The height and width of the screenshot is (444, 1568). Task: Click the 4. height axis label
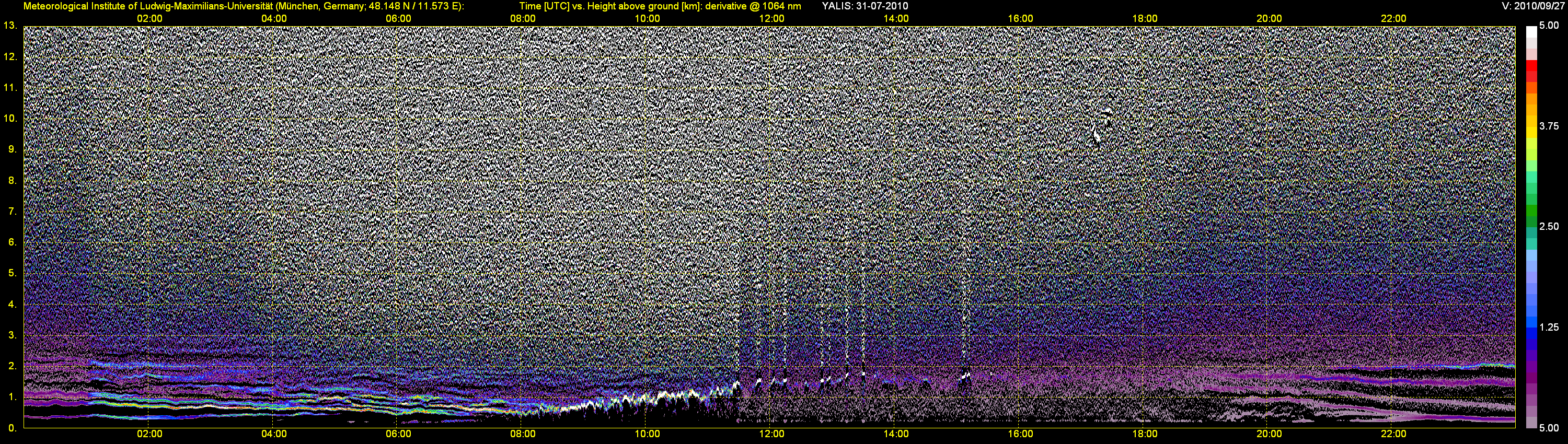(12, 304)
